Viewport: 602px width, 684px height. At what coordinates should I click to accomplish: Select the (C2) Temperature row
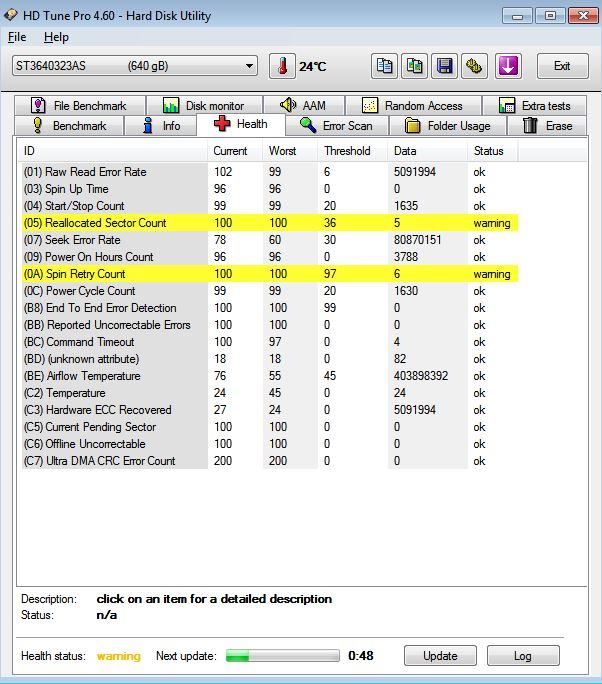pyautogui.click(x=270, y=393)
